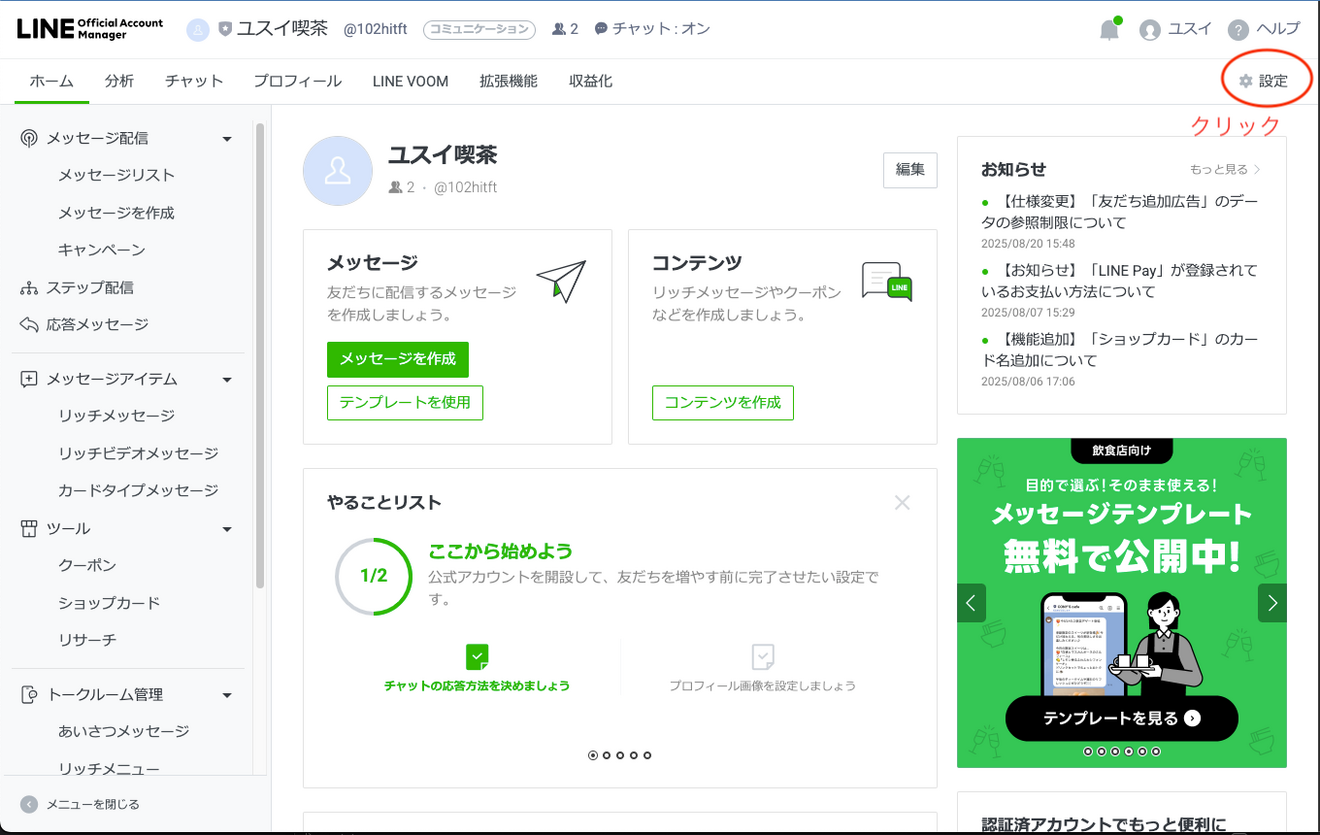
Task: Open あいさつメッセージ in sidebar
Action: point(124,732)
